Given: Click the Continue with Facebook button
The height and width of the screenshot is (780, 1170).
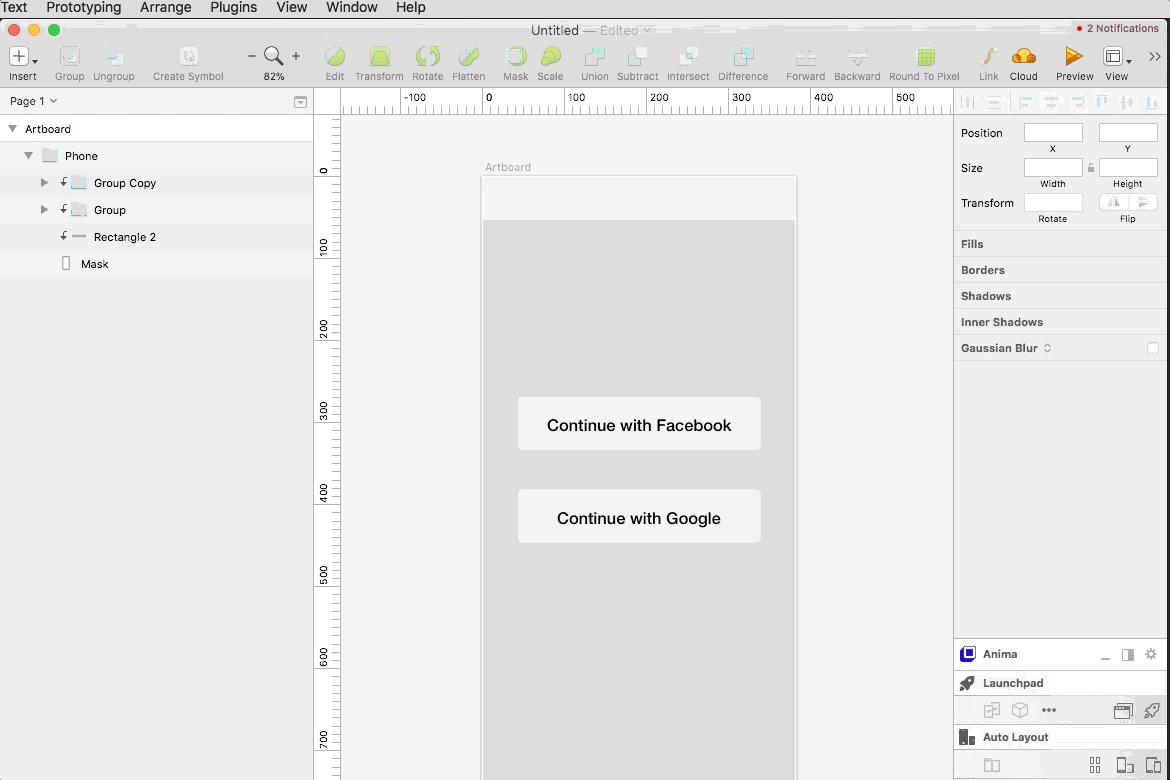Looking at the screenshot, I should [x=639, y=424].
